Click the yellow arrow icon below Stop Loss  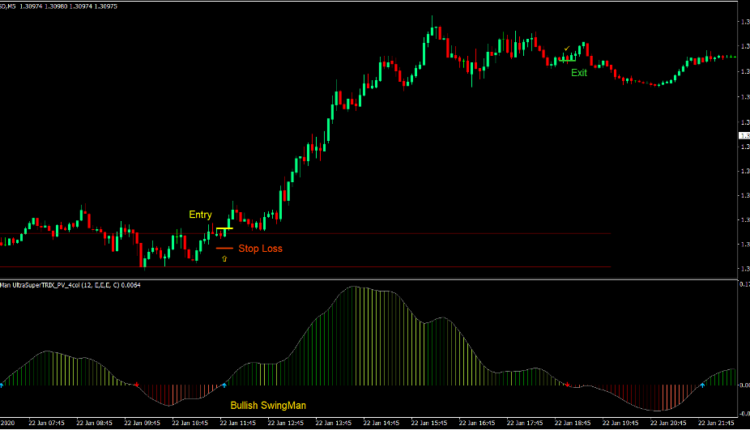tap(224, 258)
